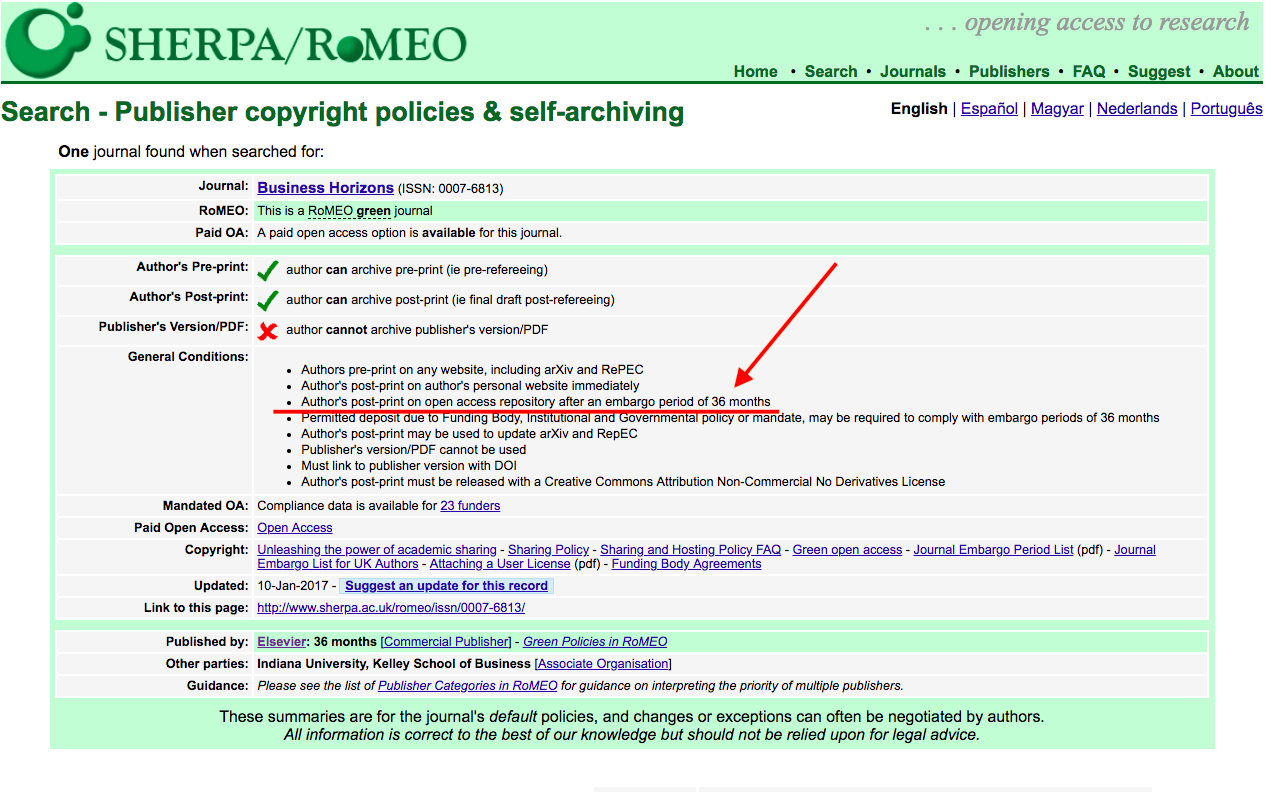Click the red cross beside Publisher's Version/PDF
The height and width of the screenshot is (792, 1272).
point(267,331)
